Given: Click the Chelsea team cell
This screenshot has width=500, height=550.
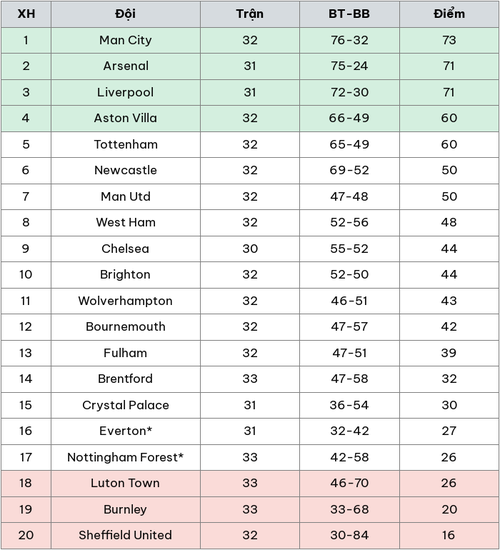Looking at the screenshot, I should (125, 249).
